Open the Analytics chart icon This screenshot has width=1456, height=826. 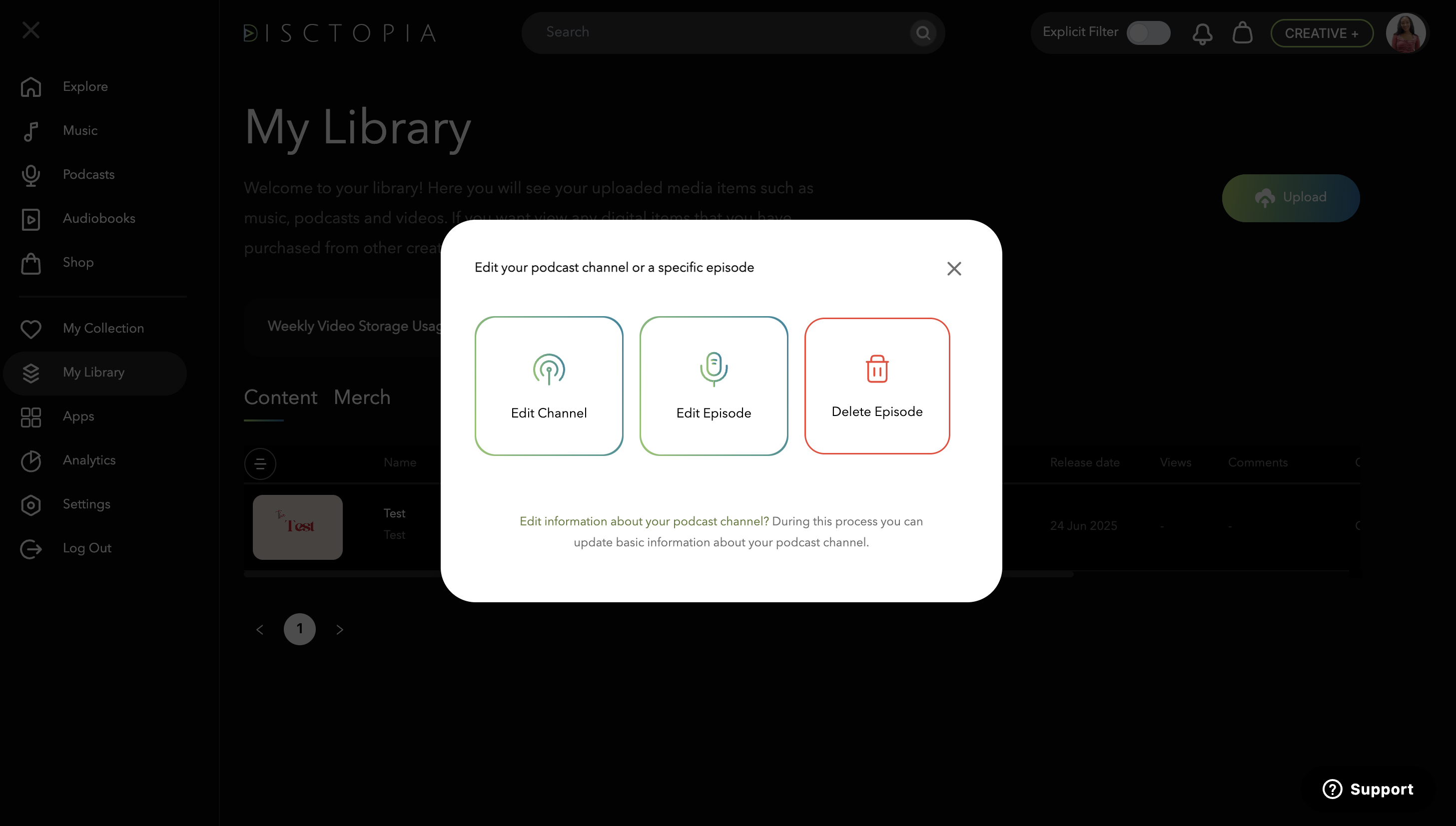31,460
